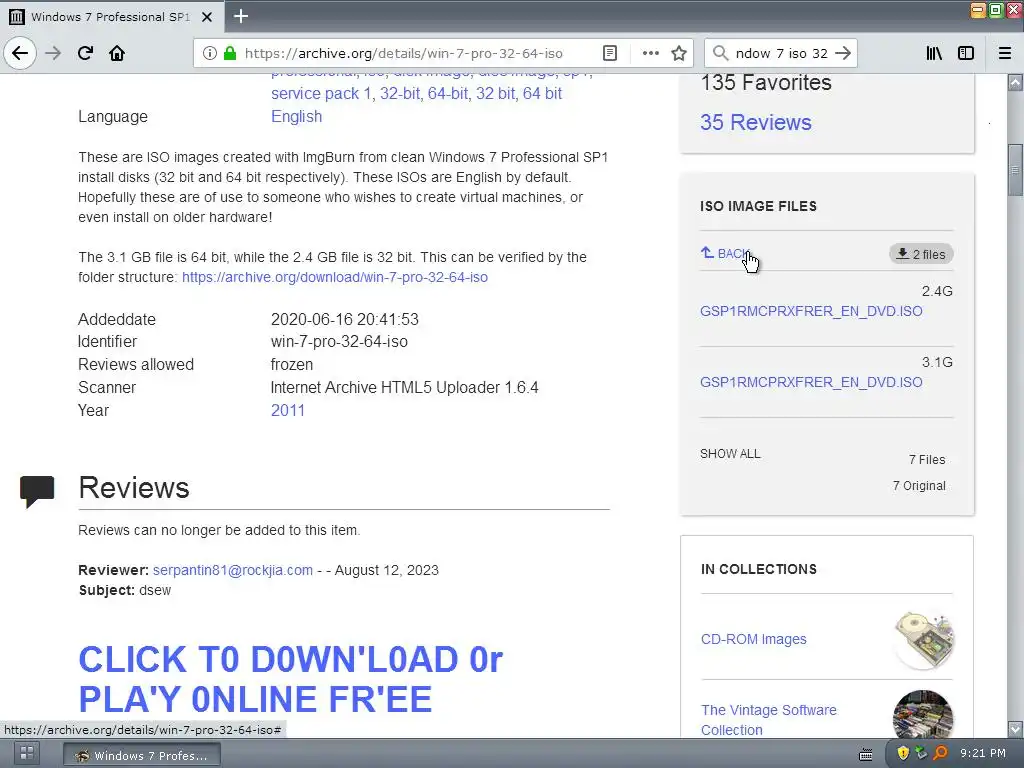
Task: Click the Forward arrow button
Action: click(53, 53)
